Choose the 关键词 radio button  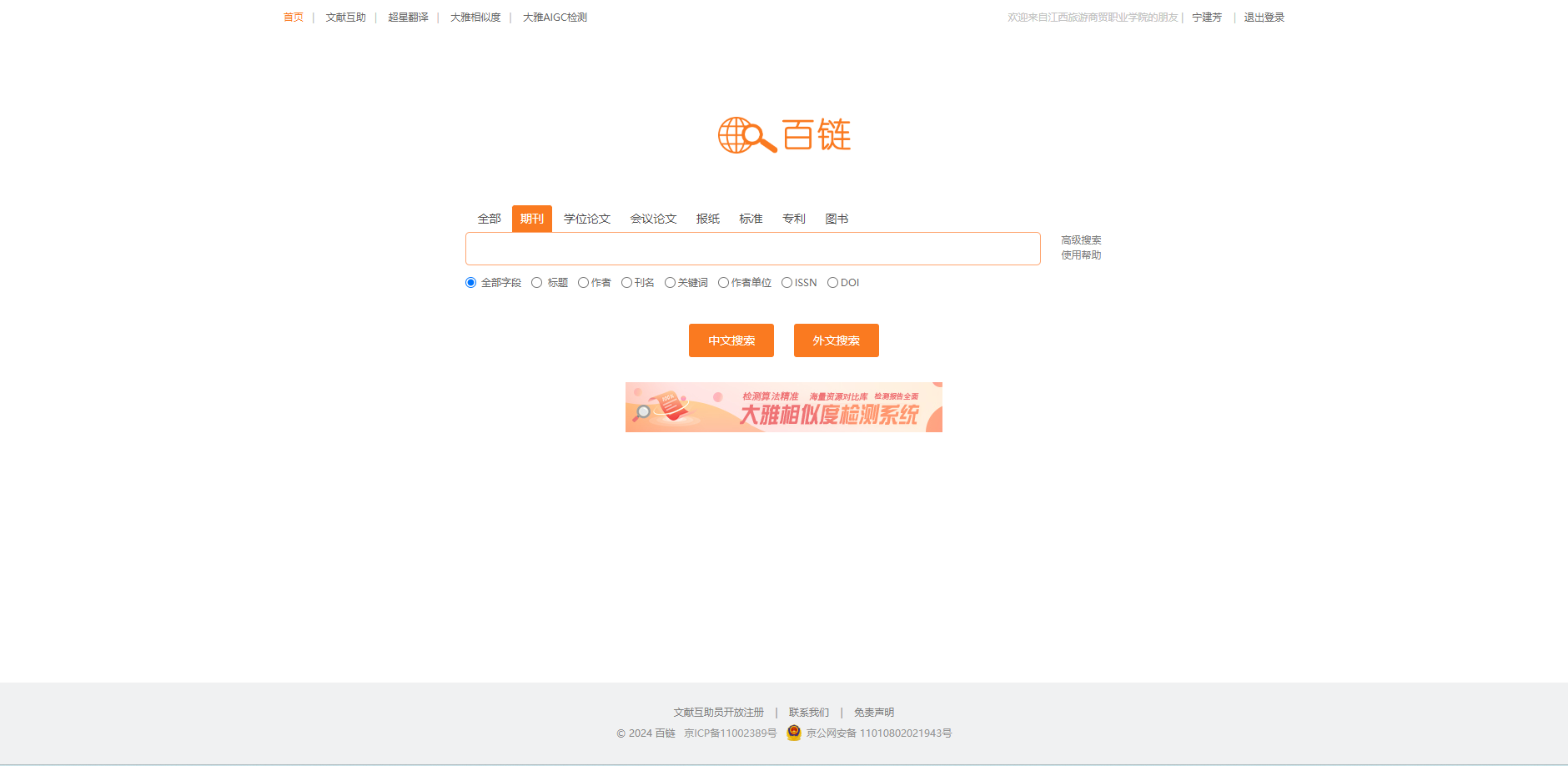pos(670,283)
